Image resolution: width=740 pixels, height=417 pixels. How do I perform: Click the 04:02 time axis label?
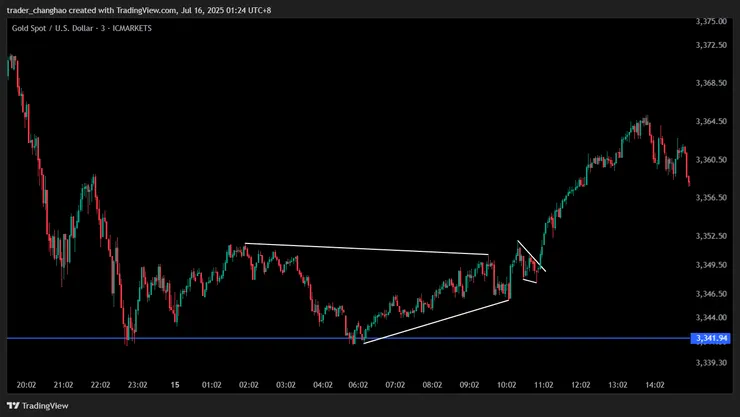[323, 385]
